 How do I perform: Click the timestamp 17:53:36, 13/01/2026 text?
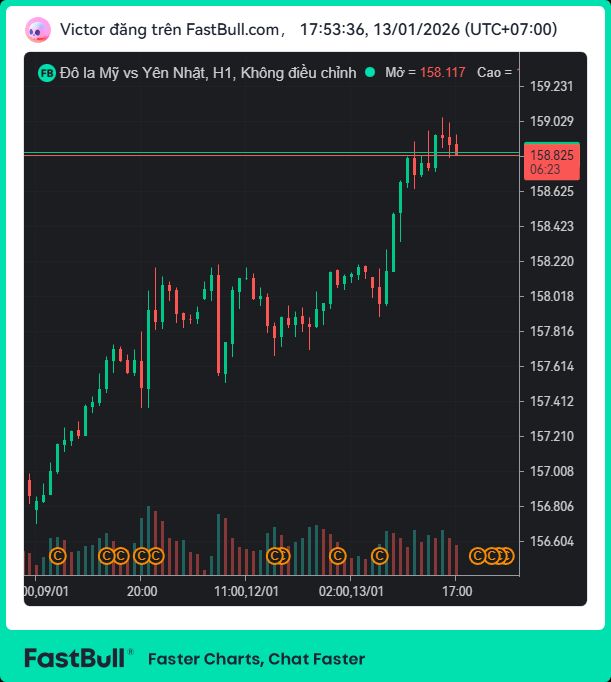point(428,29)
